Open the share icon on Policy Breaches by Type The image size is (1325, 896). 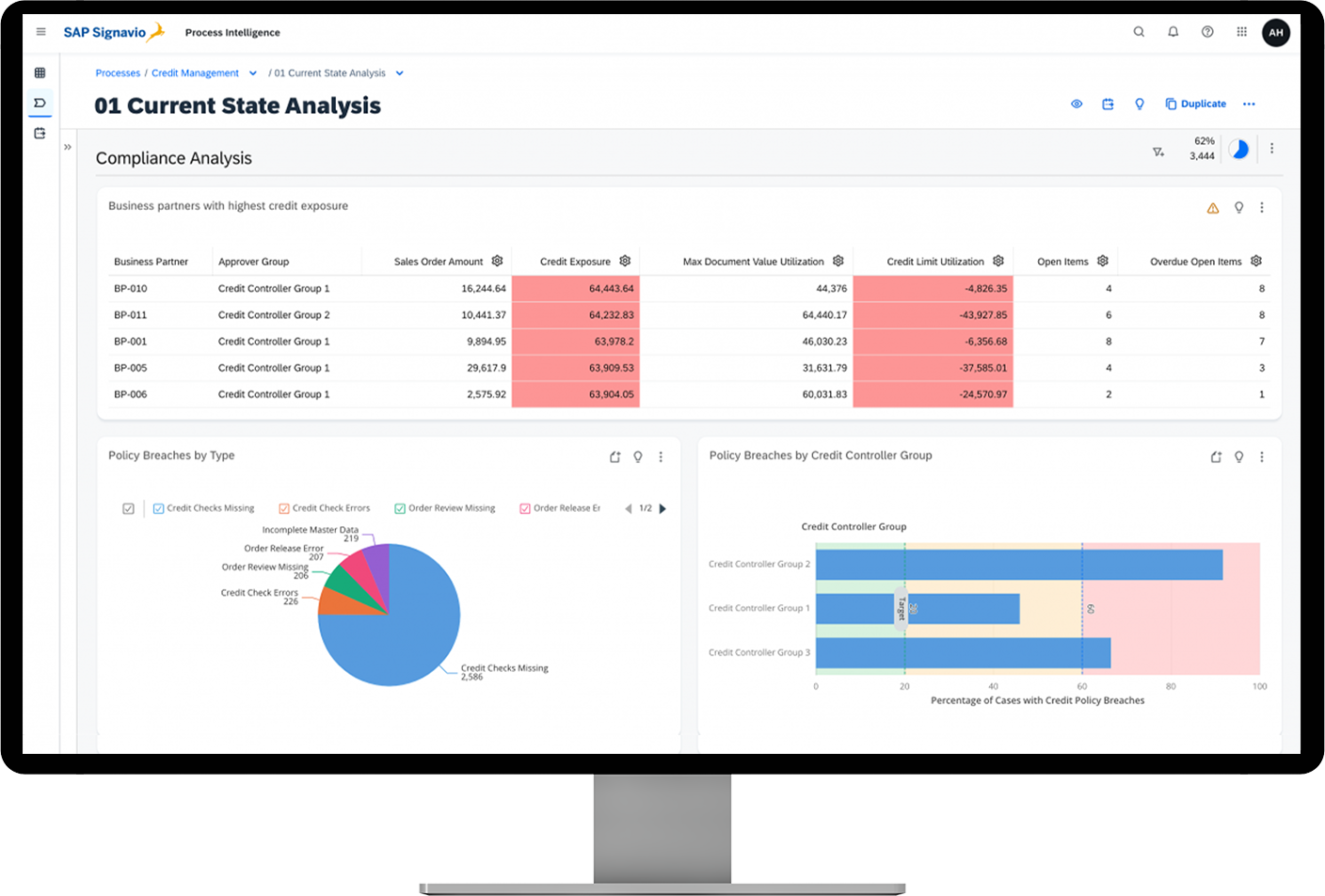[x=615, y=456]
